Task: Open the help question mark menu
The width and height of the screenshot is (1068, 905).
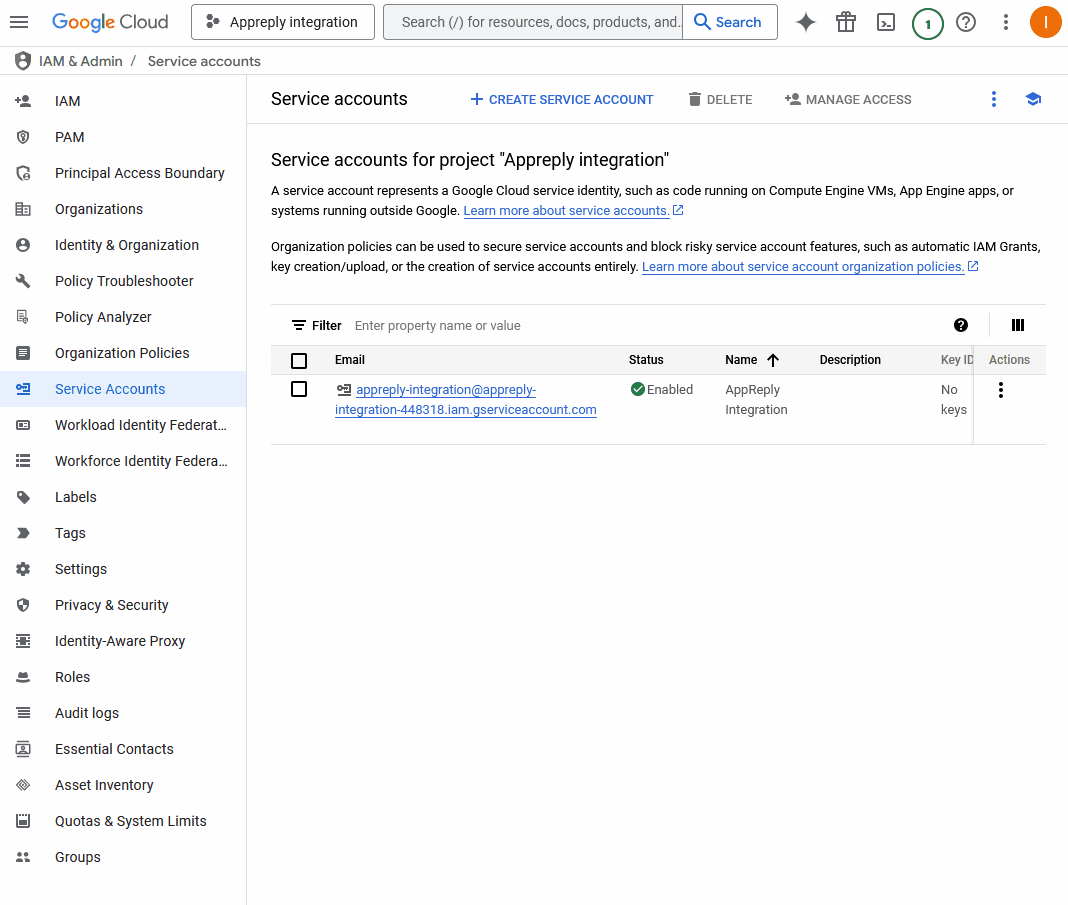Action: click(x=966, y=22)
